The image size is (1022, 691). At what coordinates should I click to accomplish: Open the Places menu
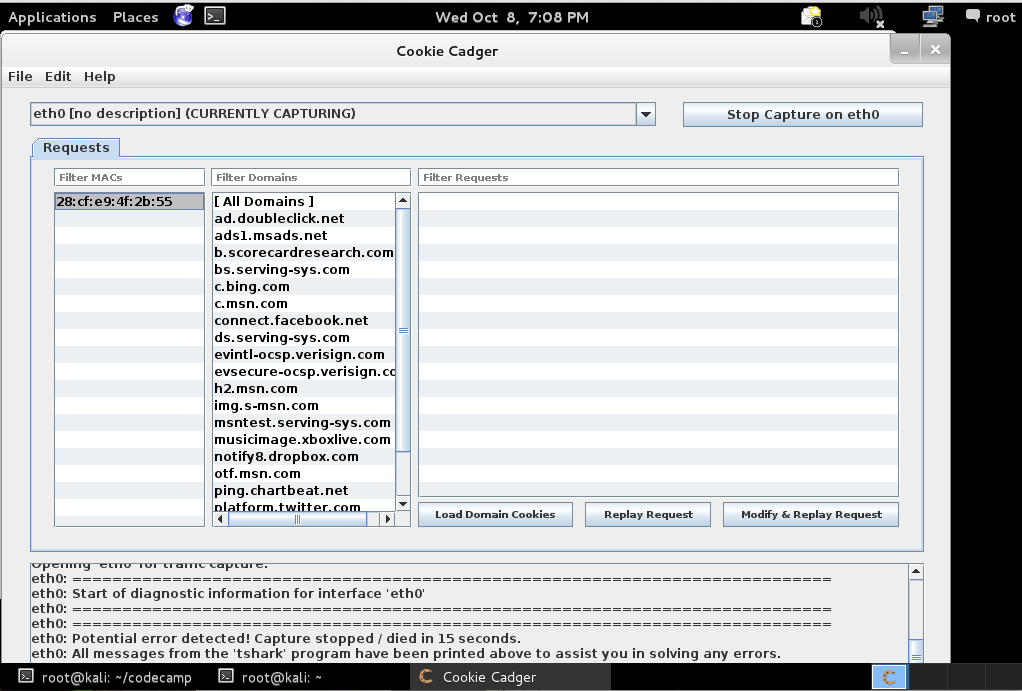click(136, 17)
